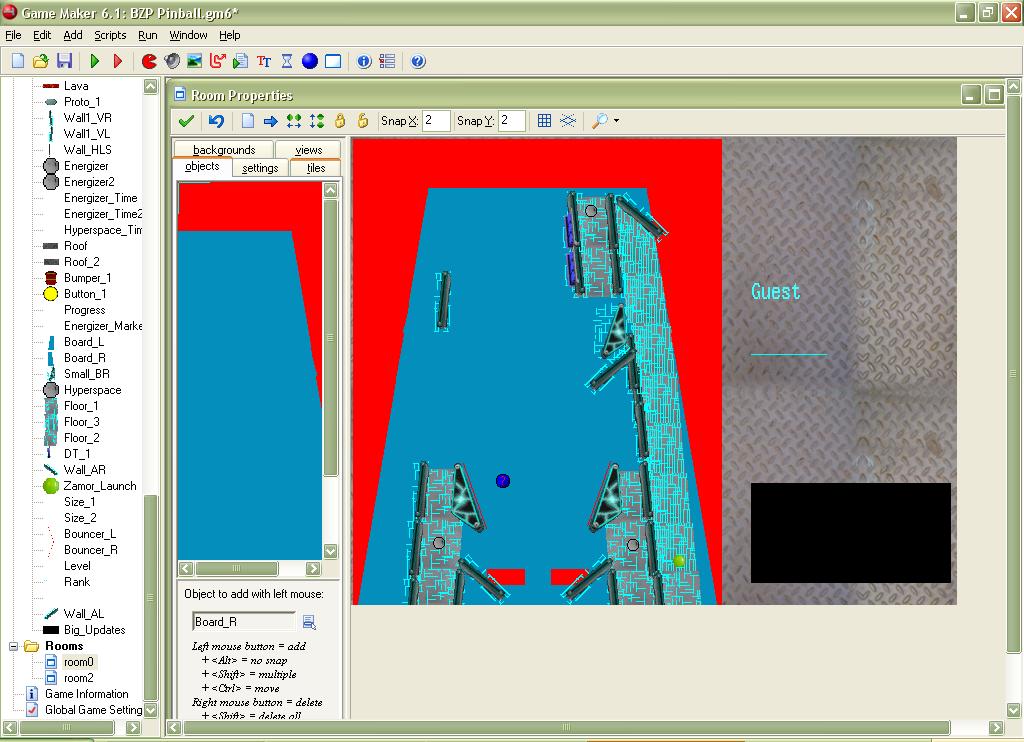This screenshot has height=742, width=1024.
Task: Open the Run menu
Action: point(148,35)
